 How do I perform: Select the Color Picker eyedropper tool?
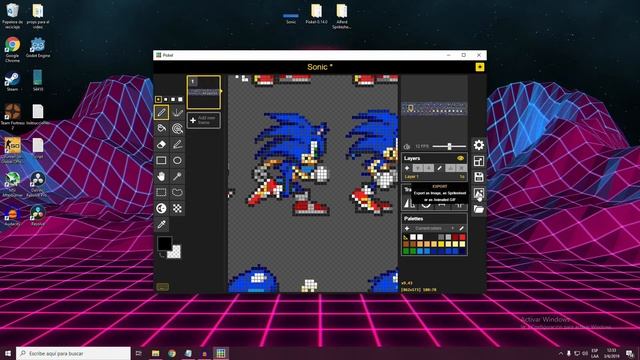click(161, 224)
